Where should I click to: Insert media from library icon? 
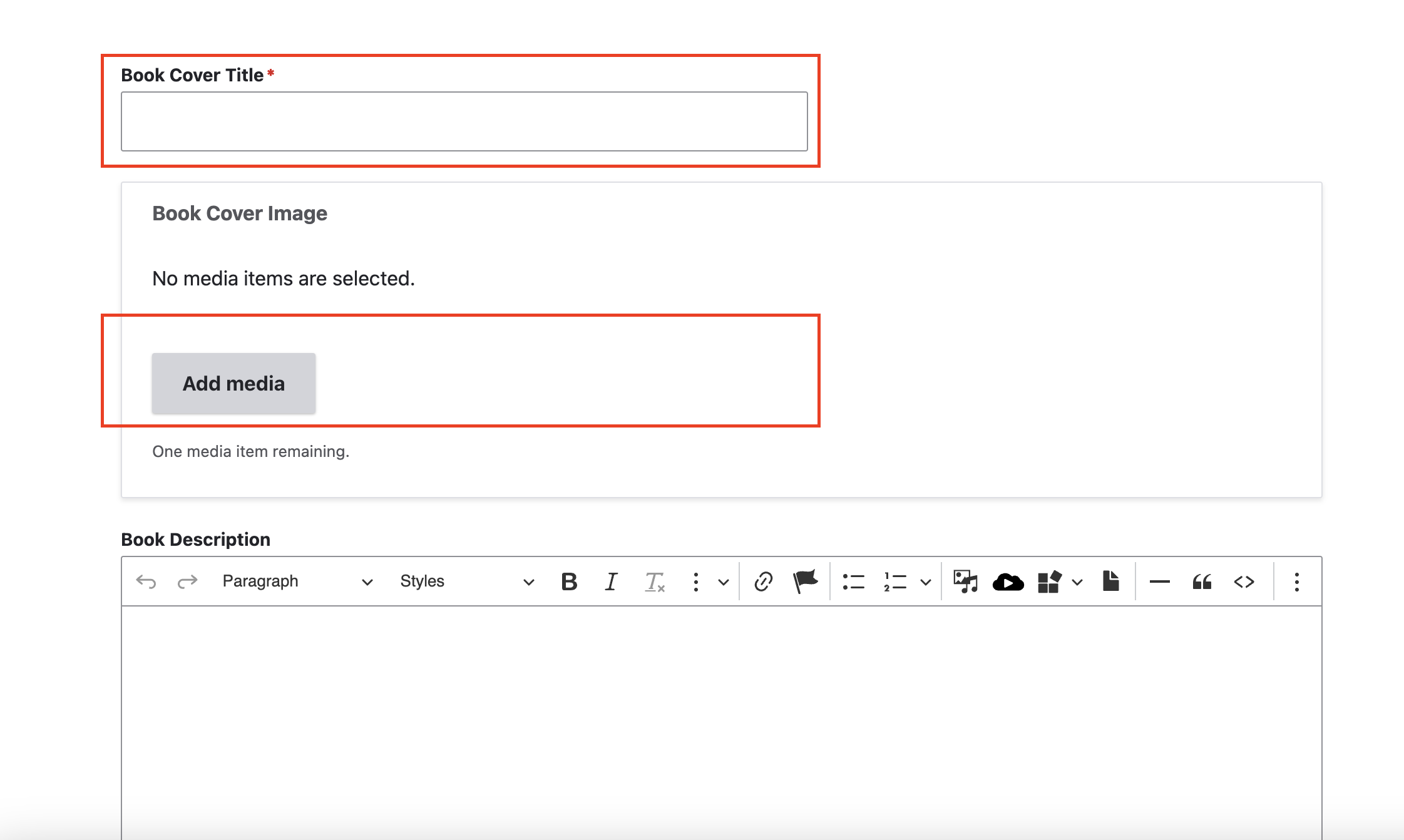(x=965, y=581)
